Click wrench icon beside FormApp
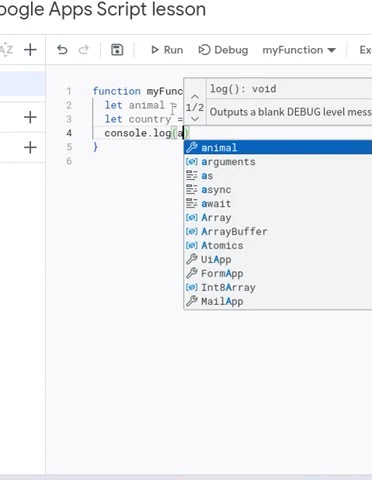Image resolution: width=372 pixels, height=480 pixels. pyautogui.click(x=192, y=273)
